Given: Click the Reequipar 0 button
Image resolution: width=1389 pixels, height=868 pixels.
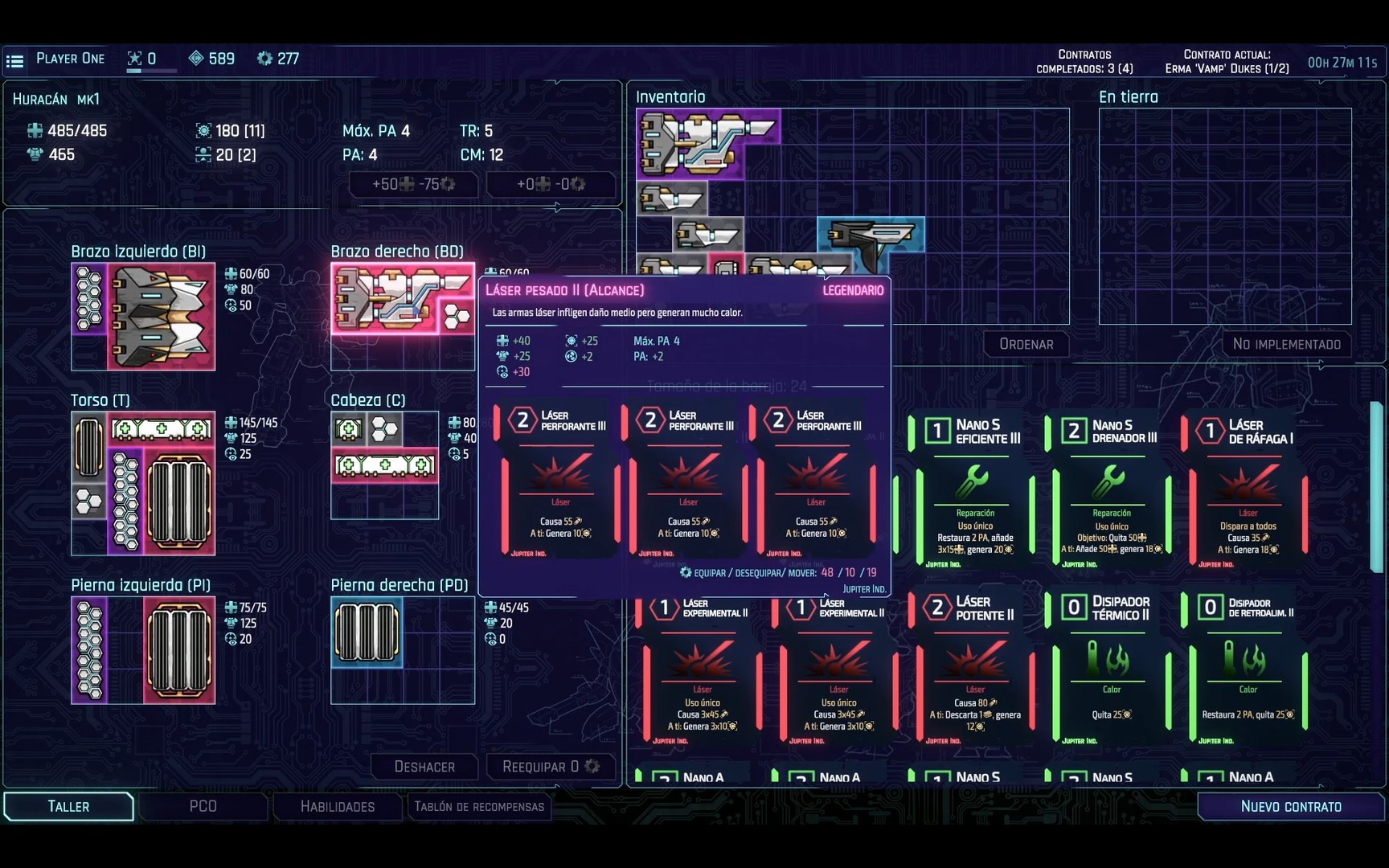Looking at the screenshot, I should pyautogui.click(x=551, y=767).
